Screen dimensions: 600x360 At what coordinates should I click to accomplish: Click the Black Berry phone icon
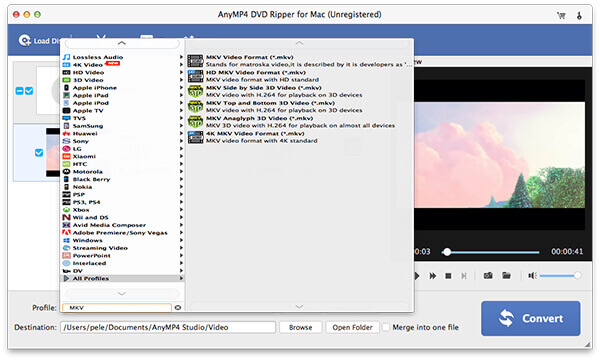click(66, 179)
